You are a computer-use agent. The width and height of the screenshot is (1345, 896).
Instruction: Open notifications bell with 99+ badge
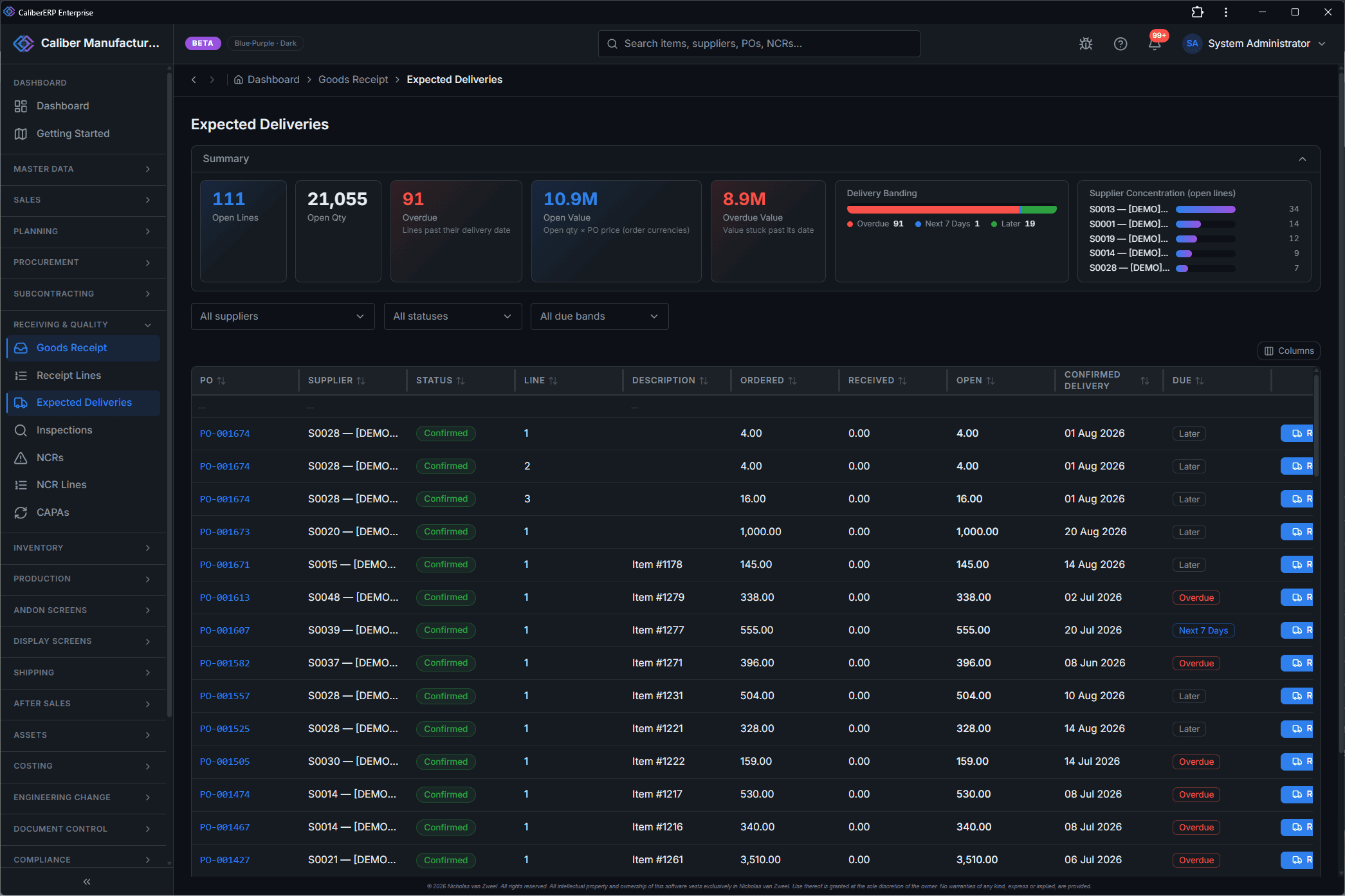tap(1155, 42)
